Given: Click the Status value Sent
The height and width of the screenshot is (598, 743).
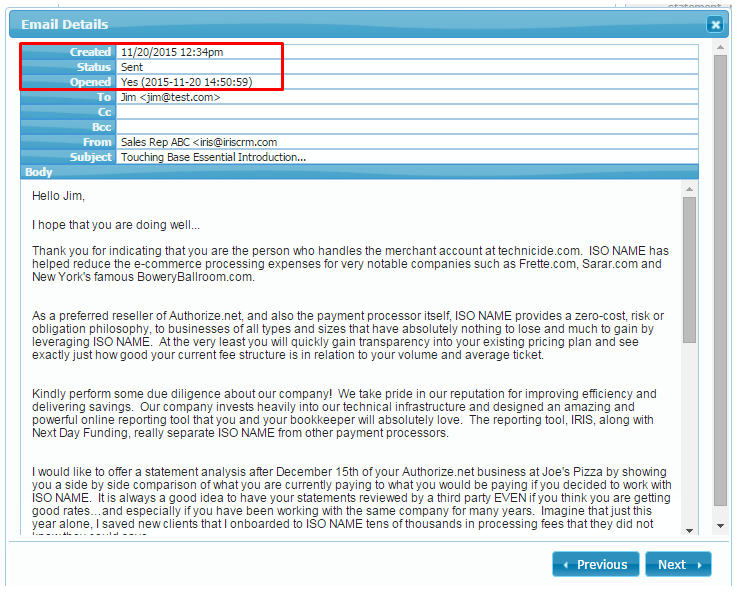Looking at the screenshot, I should tap(132, 67).
